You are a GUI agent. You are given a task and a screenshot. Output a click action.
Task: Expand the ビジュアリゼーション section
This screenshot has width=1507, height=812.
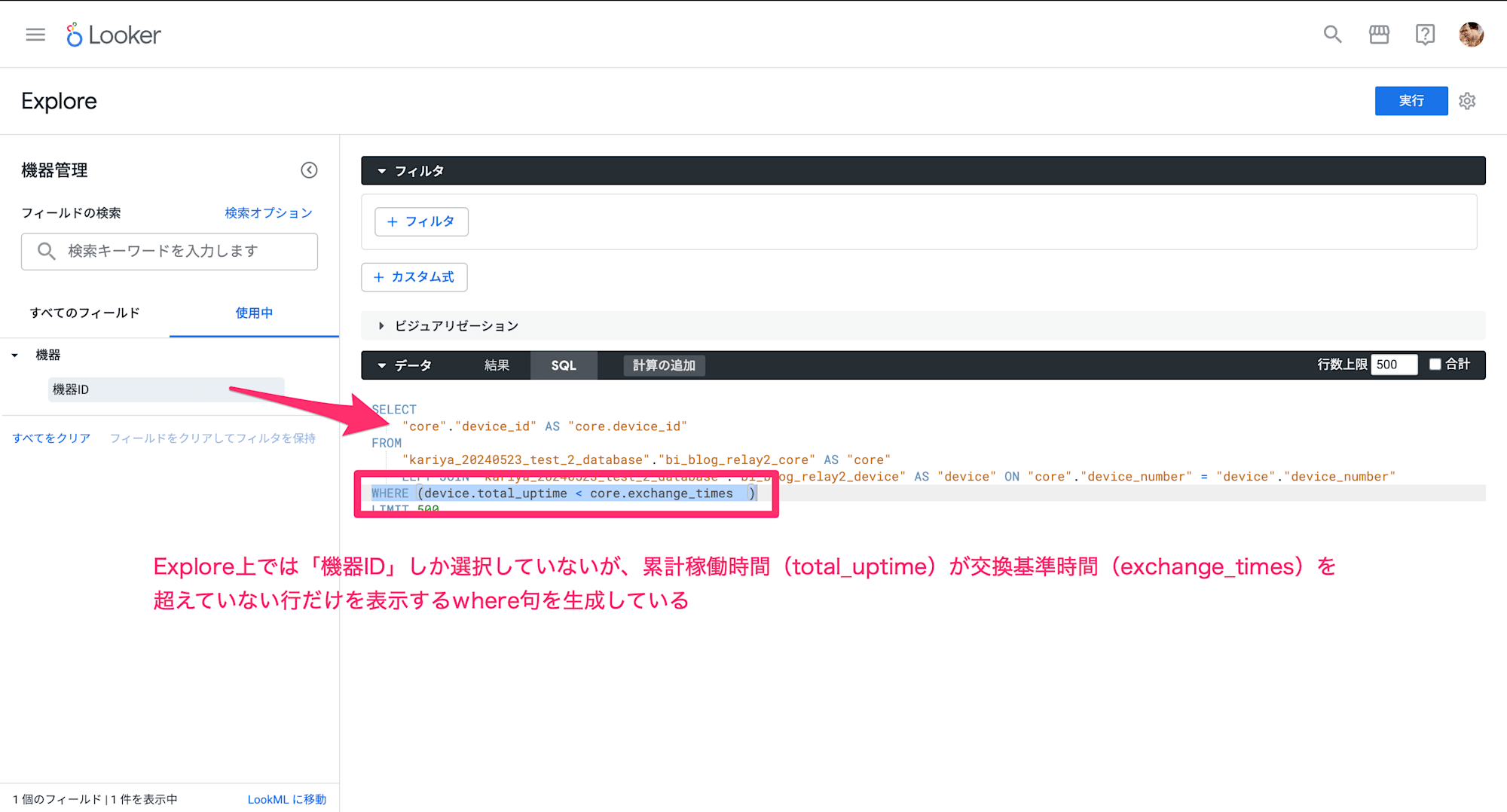(923, 325)
